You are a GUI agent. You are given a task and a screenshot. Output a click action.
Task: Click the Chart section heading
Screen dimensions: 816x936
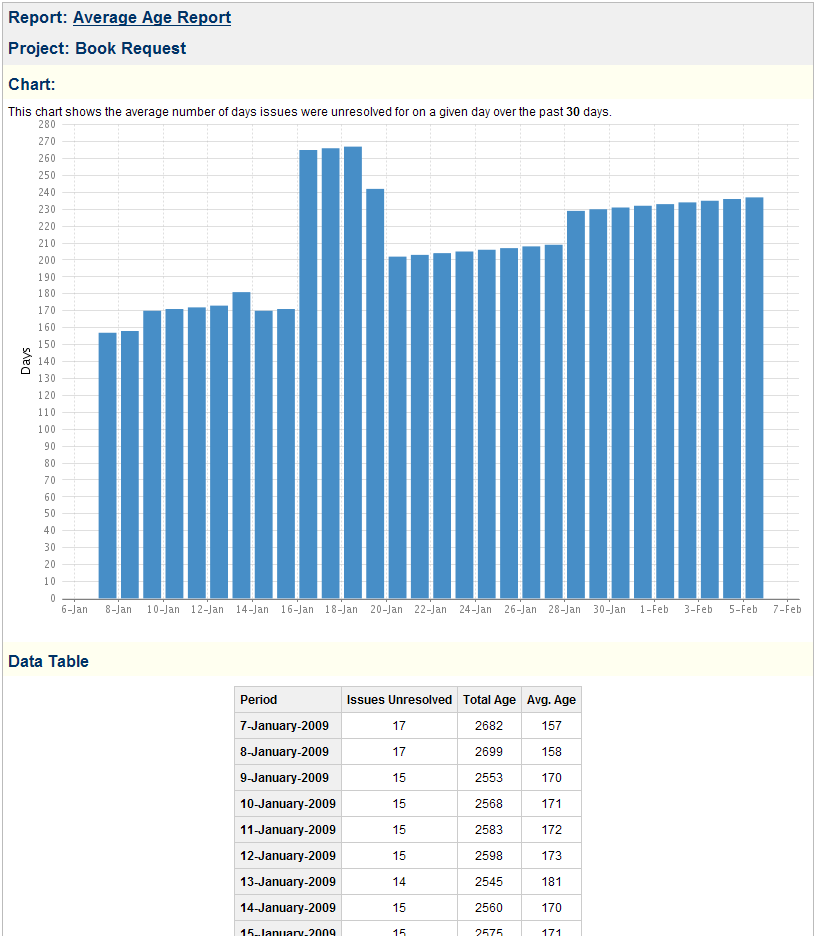click(32, 84)
